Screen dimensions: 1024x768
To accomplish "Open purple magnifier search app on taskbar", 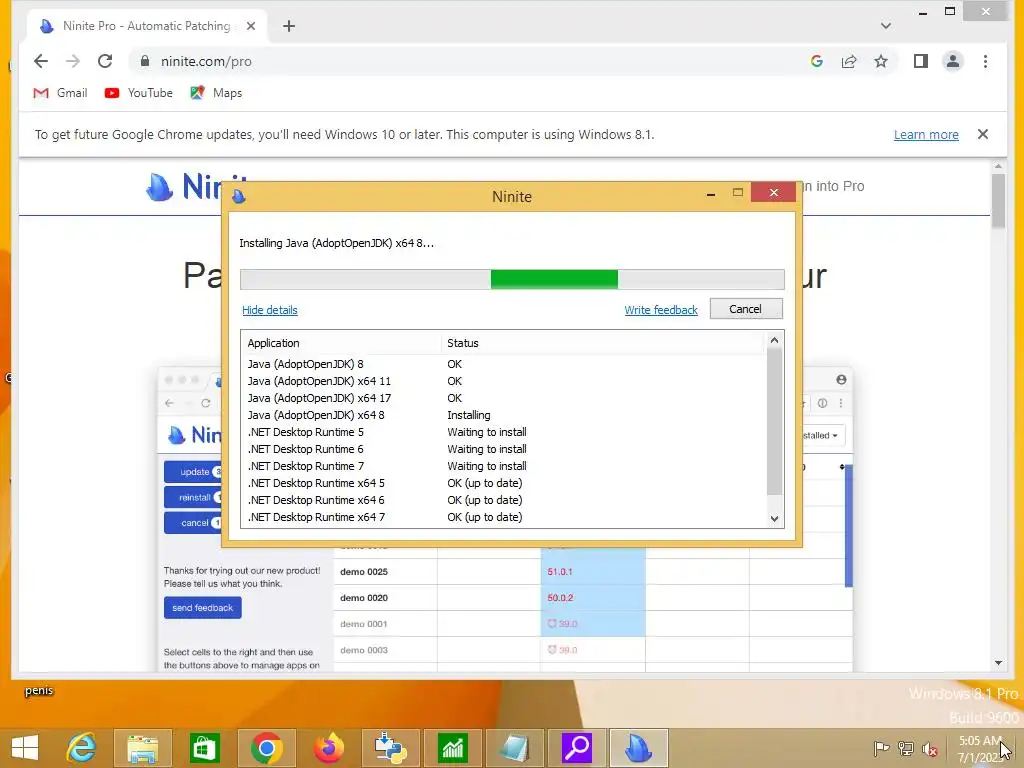I will [577, 748].
